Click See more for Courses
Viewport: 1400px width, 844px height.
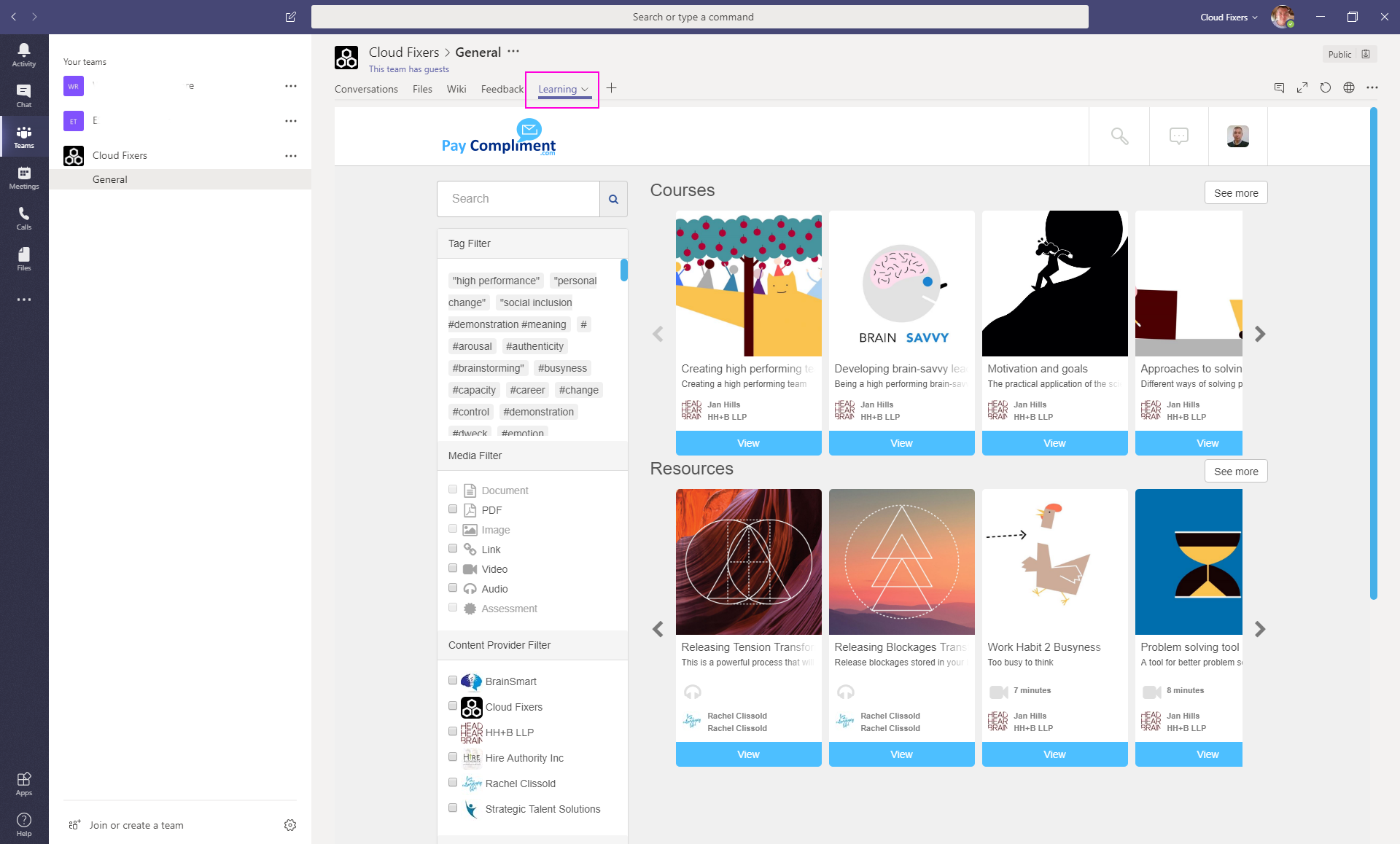pos(1236,193)
